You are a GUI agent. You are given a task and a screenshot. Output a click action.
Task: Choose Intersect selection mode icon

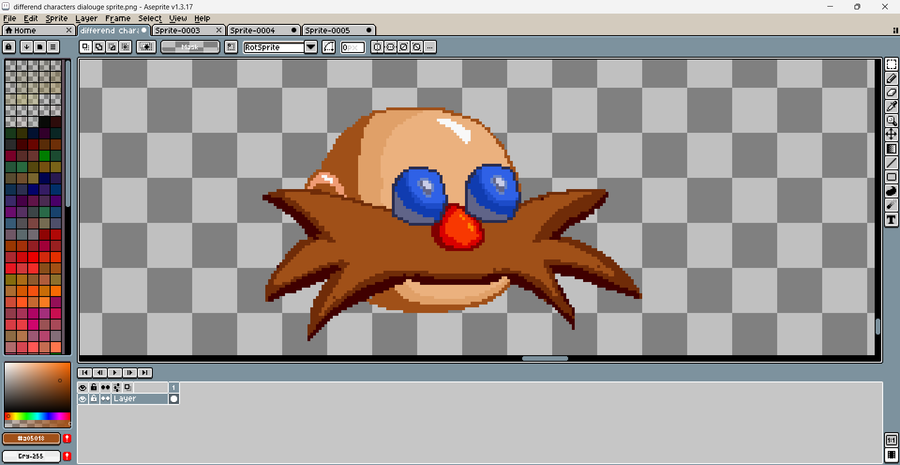(125, 47)
